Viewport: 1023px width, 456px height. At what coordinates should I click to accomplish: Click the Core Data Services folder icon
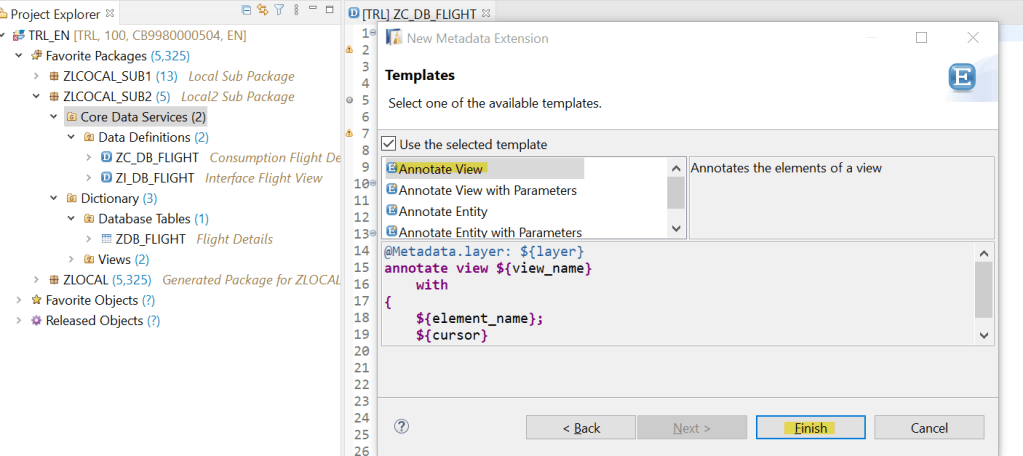(x=72, y=117)
